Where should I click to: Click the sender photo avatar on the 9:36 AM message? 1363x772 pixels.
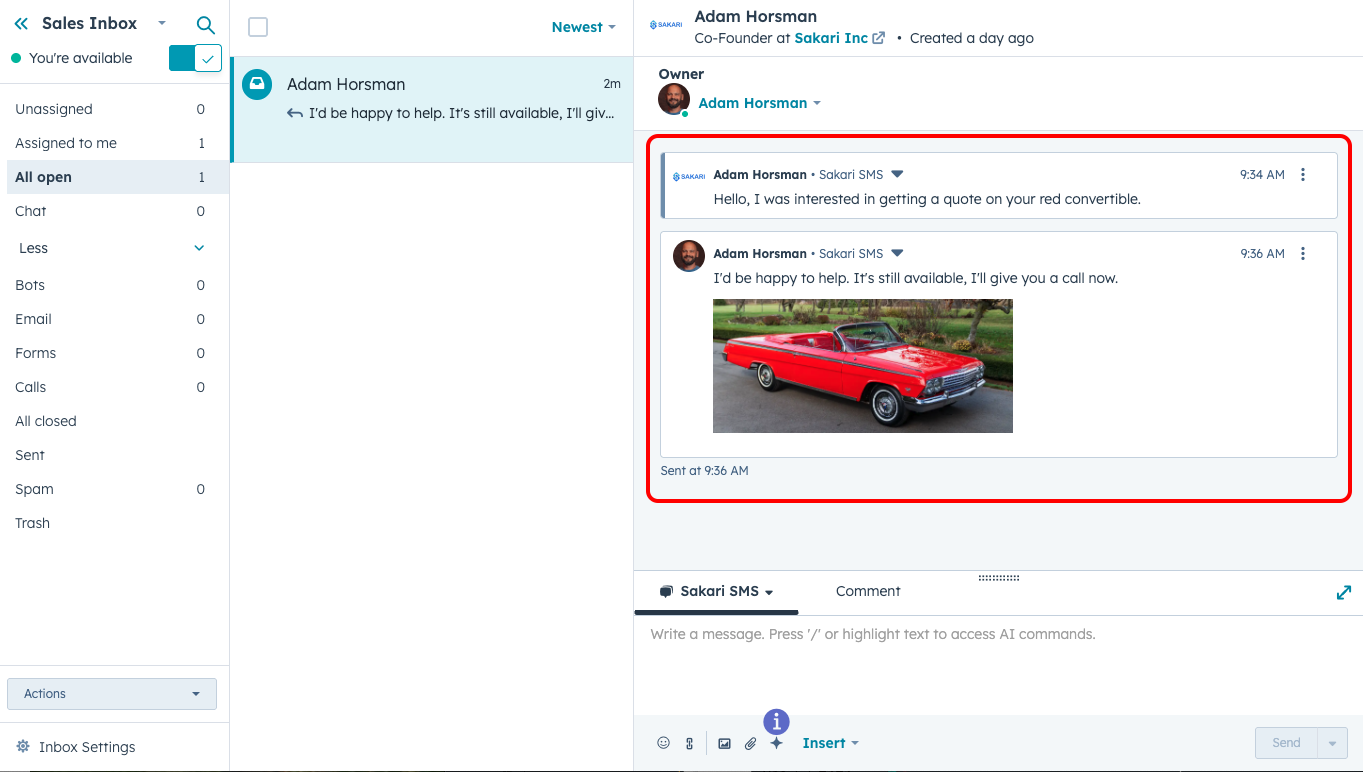point(689,256)
